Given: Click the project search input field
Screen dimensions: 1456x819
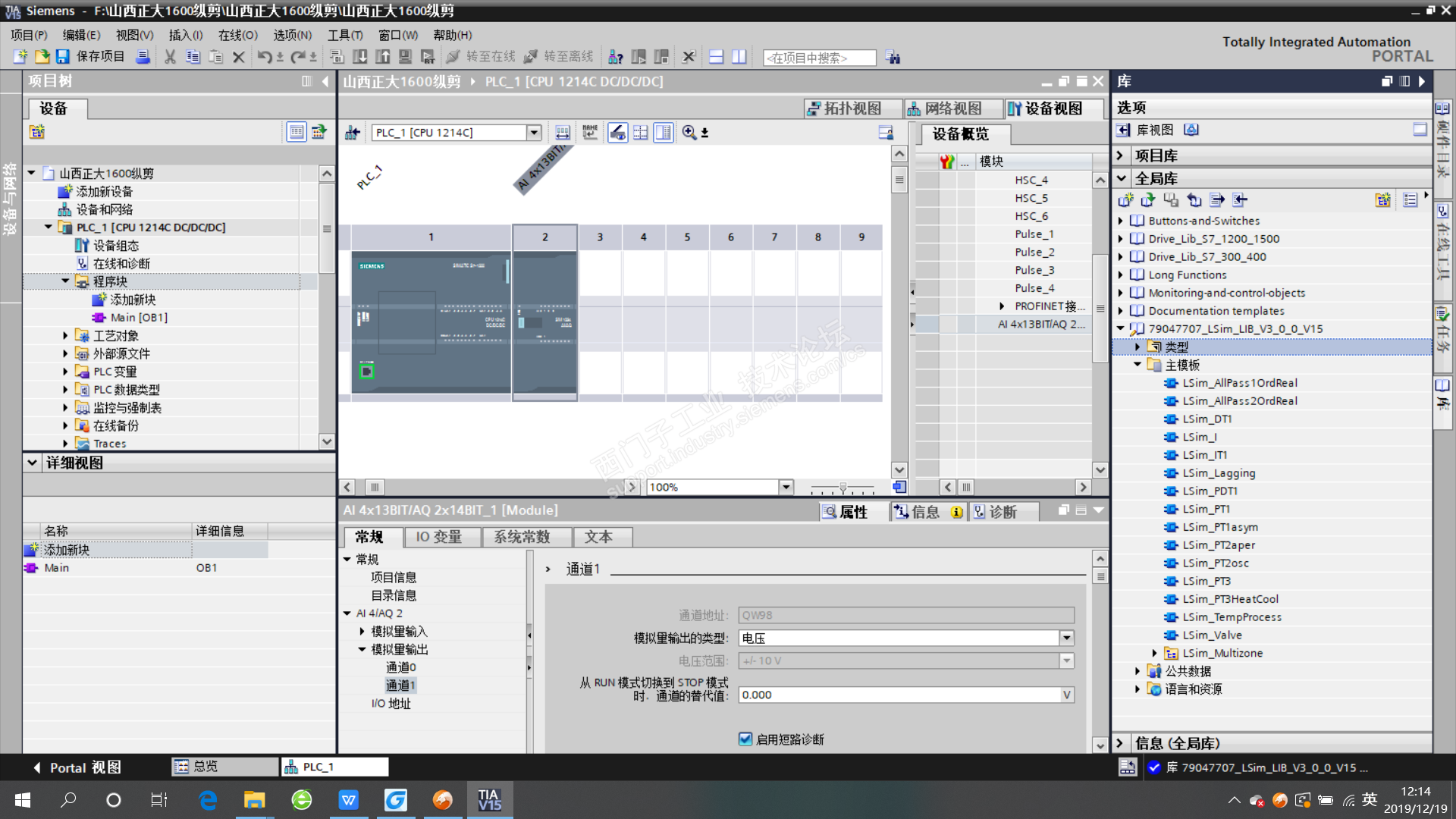Looking at the screenshot, I should point(819,58).
